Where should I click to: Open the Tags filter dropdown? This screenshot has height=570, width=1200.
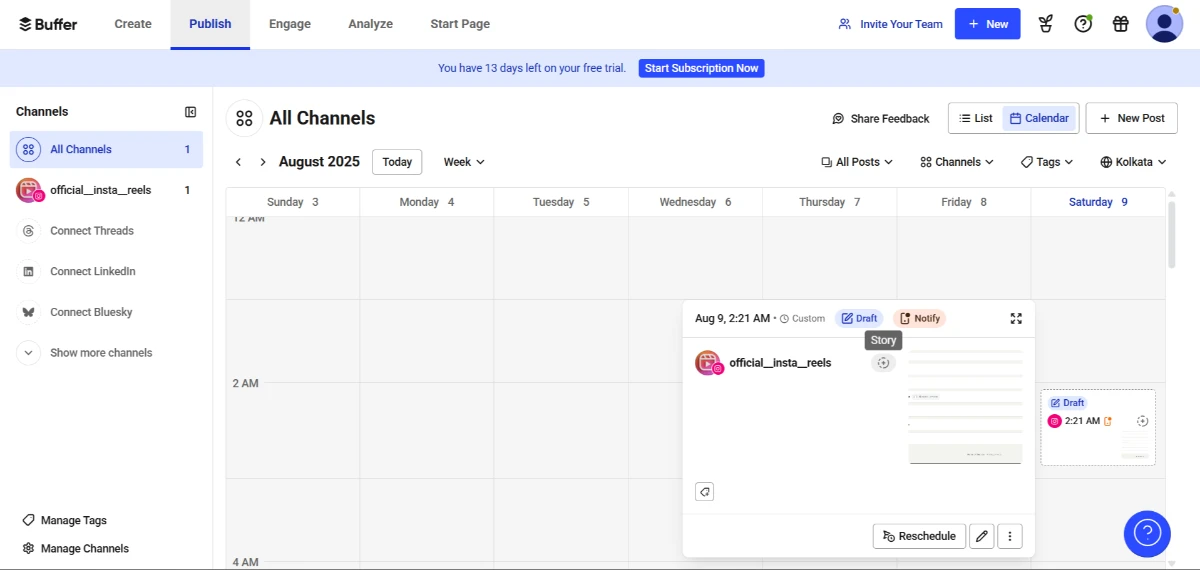tap(1047, 162)
